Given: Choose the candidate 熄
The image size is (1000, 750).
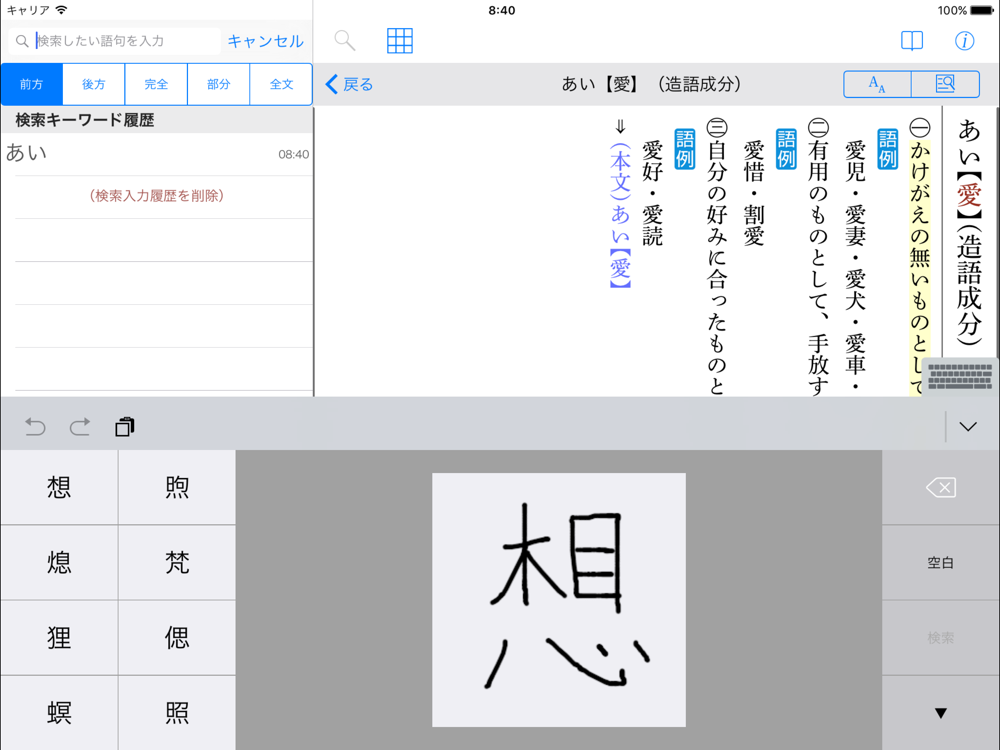Looking at the screenshot, I should click(59, 562).
